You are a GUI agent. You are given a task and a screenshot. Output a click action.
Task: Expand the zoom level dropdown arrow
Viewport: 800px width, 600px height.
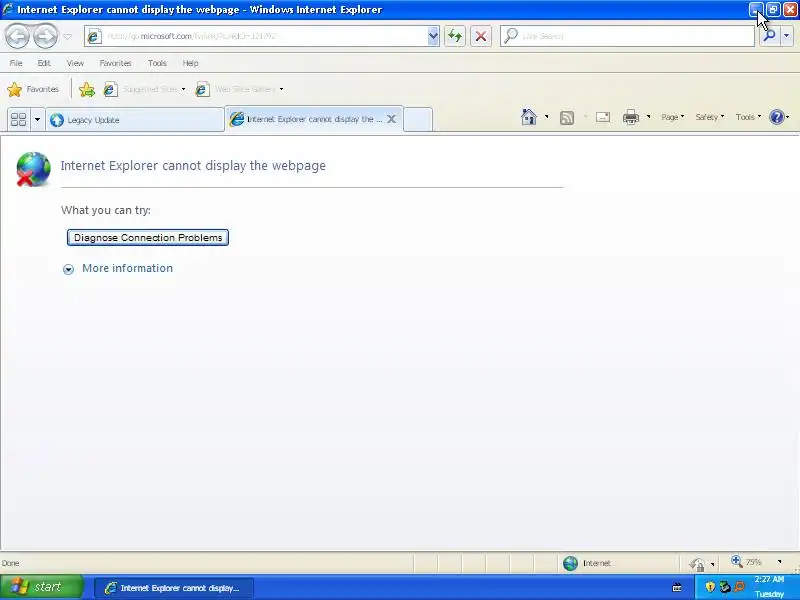pos(779,562)
